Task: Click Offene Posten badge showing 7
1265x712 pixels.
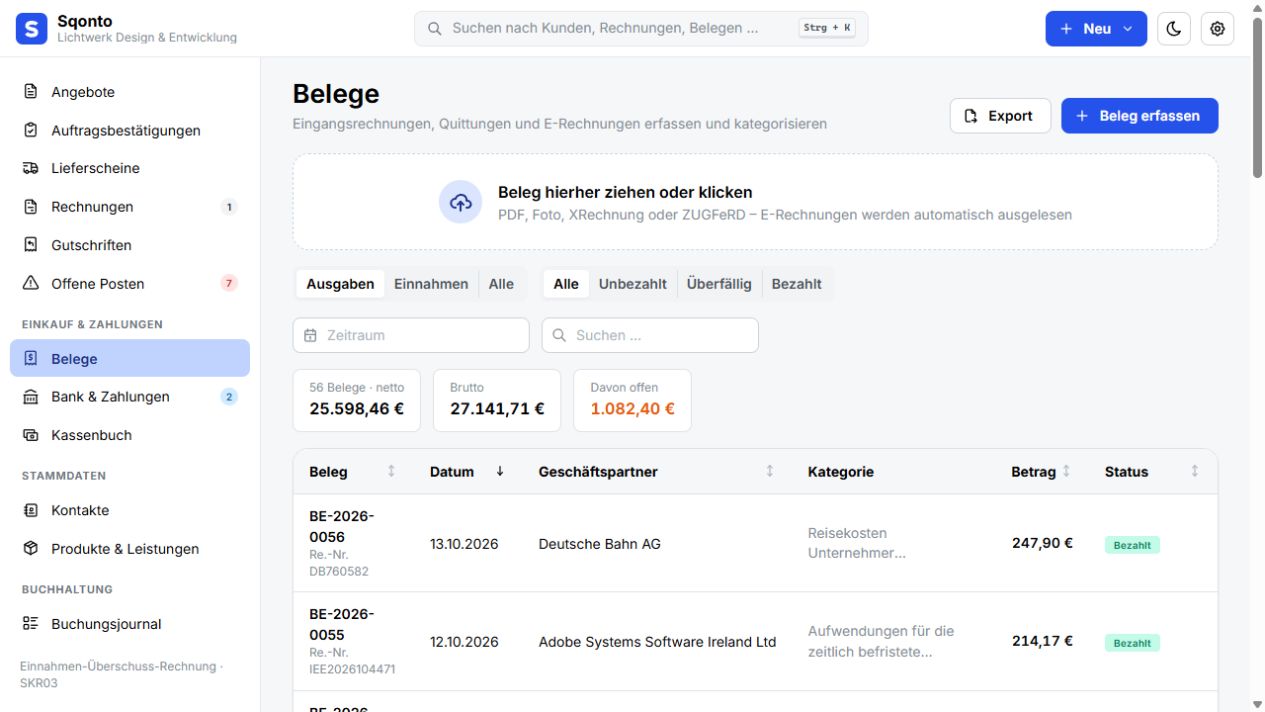Action: [x=229, y=283]
